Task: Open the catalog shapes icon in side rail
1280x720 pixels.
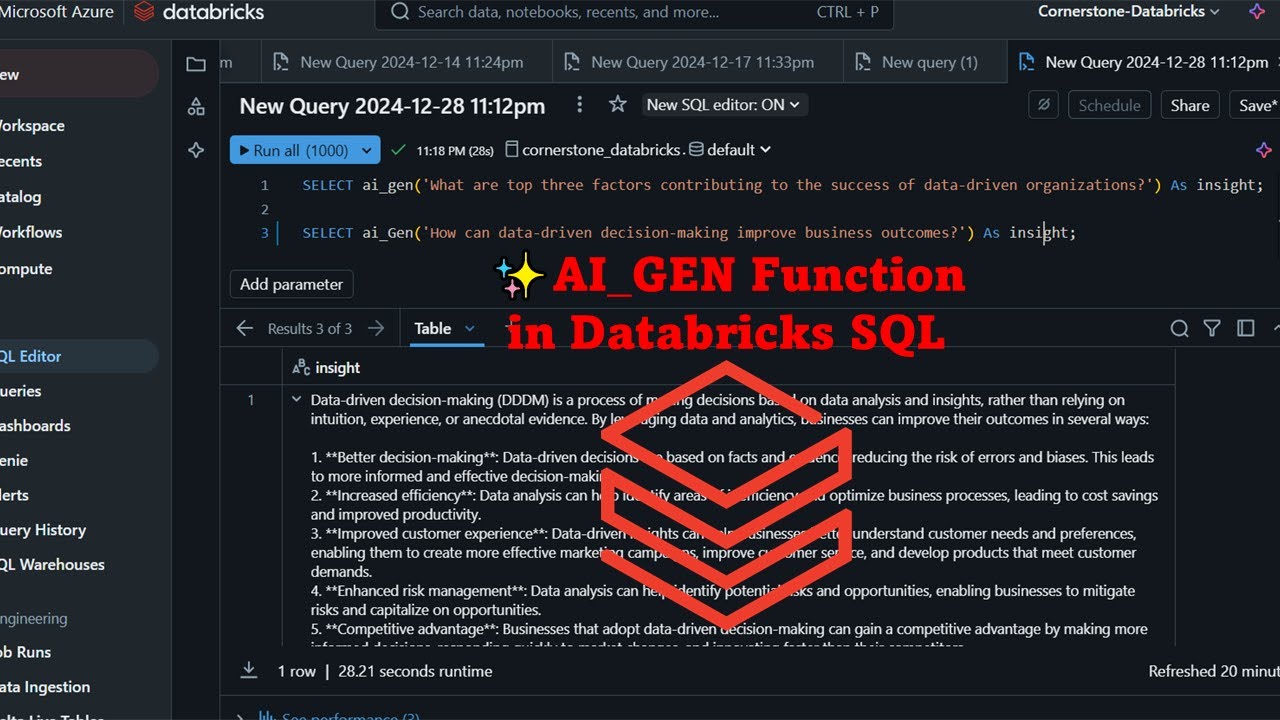Action: (x=196, y=107)
